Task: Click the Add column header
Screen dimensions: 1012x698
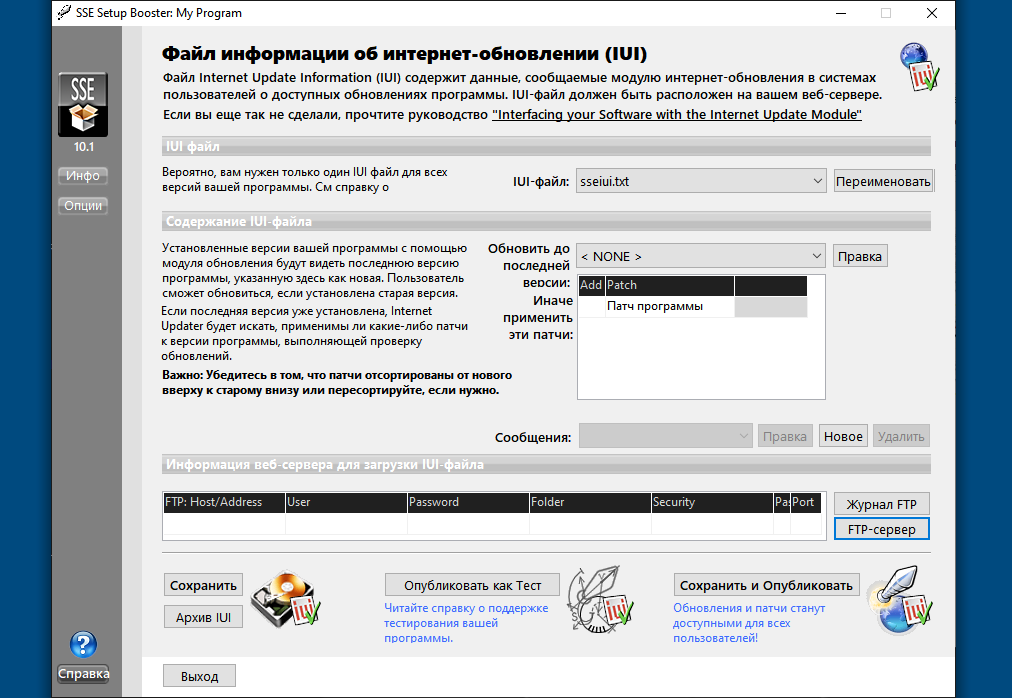Action: point(591,285)
